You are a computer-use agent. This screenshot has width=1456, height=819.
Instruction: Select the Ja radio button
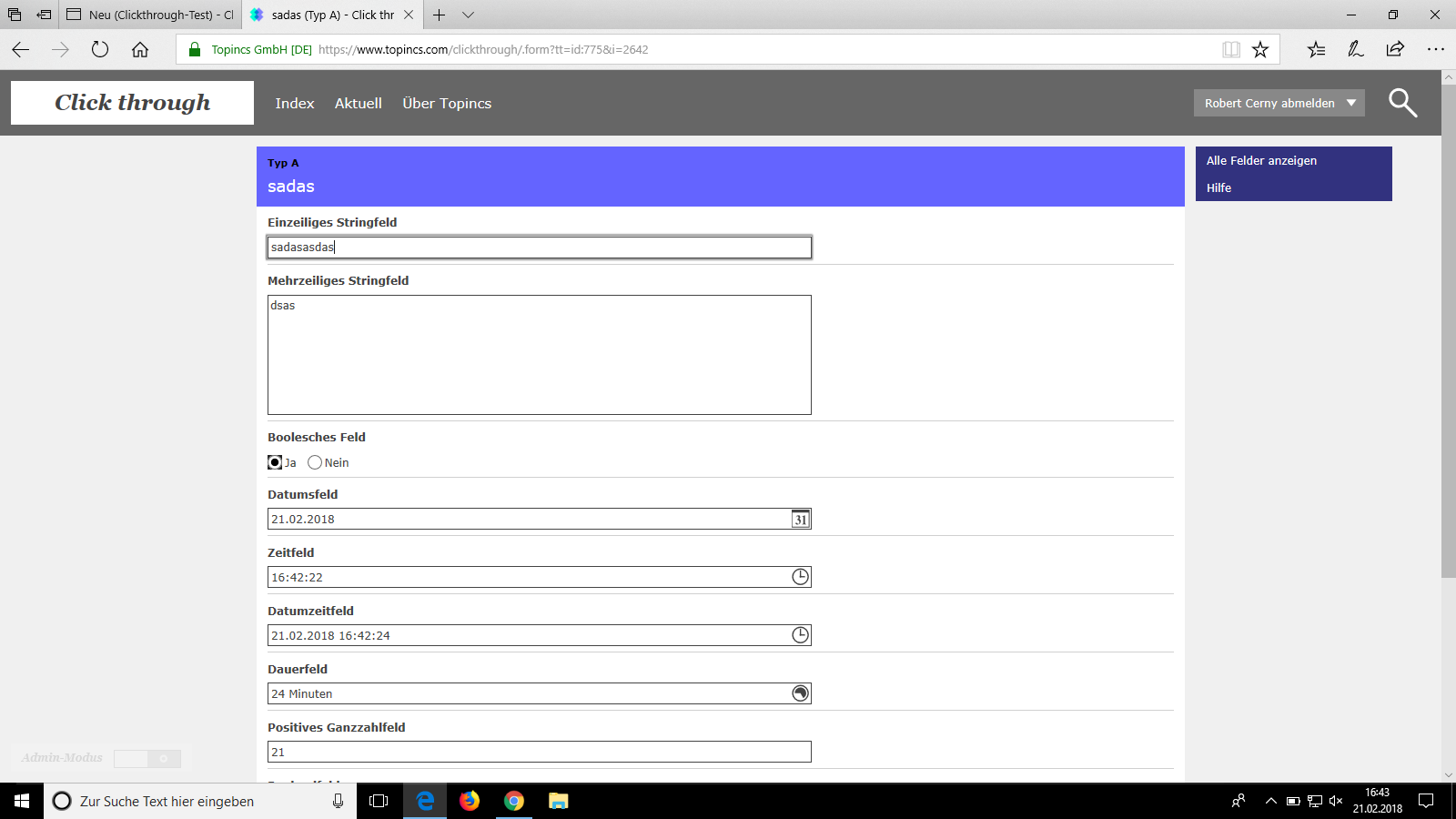point(275,462)
